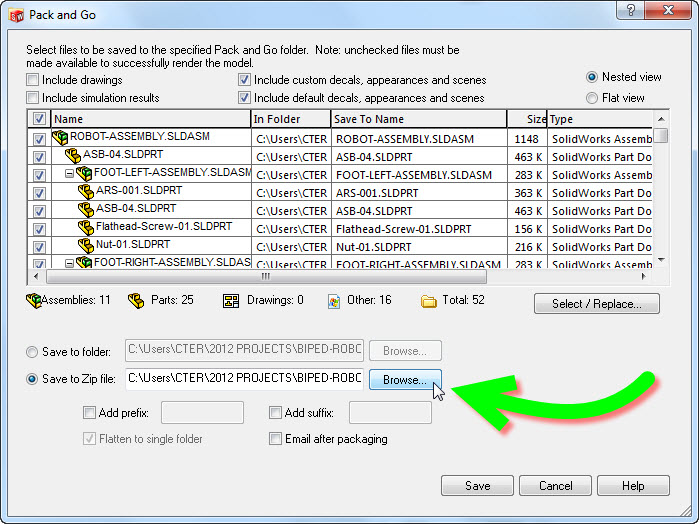Click the Save to Zip file path field

(244, 379)
